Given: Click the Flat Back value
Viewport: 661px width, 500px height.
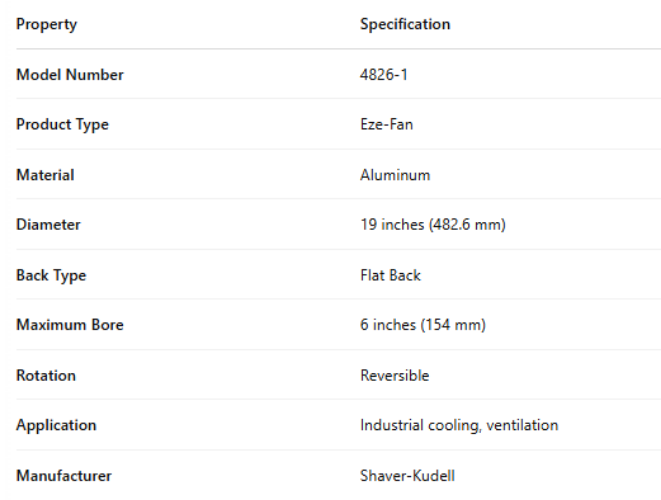Looking at the screenshot, I should 390,275.
